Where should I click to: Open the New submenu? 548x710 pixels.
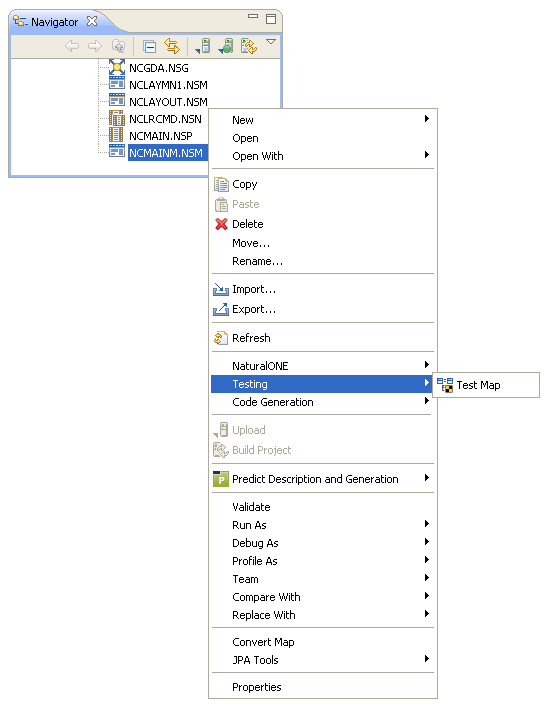click(322, 120)
